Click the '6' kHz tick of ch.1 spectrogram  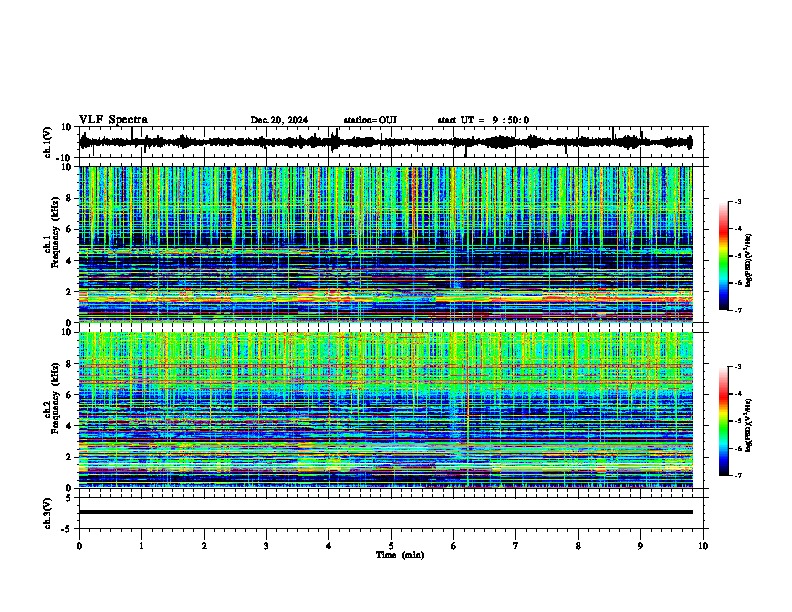click(70, 229)
